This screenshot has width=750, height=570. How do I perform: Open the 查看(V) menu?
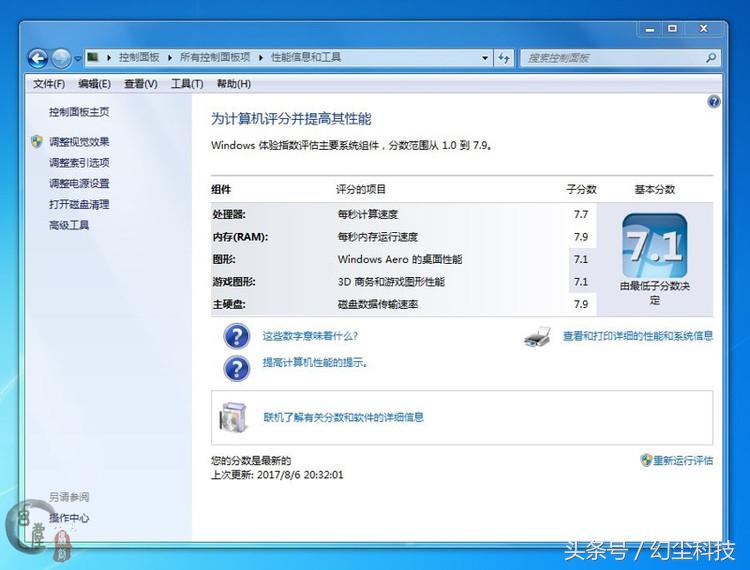pos(141,84)
